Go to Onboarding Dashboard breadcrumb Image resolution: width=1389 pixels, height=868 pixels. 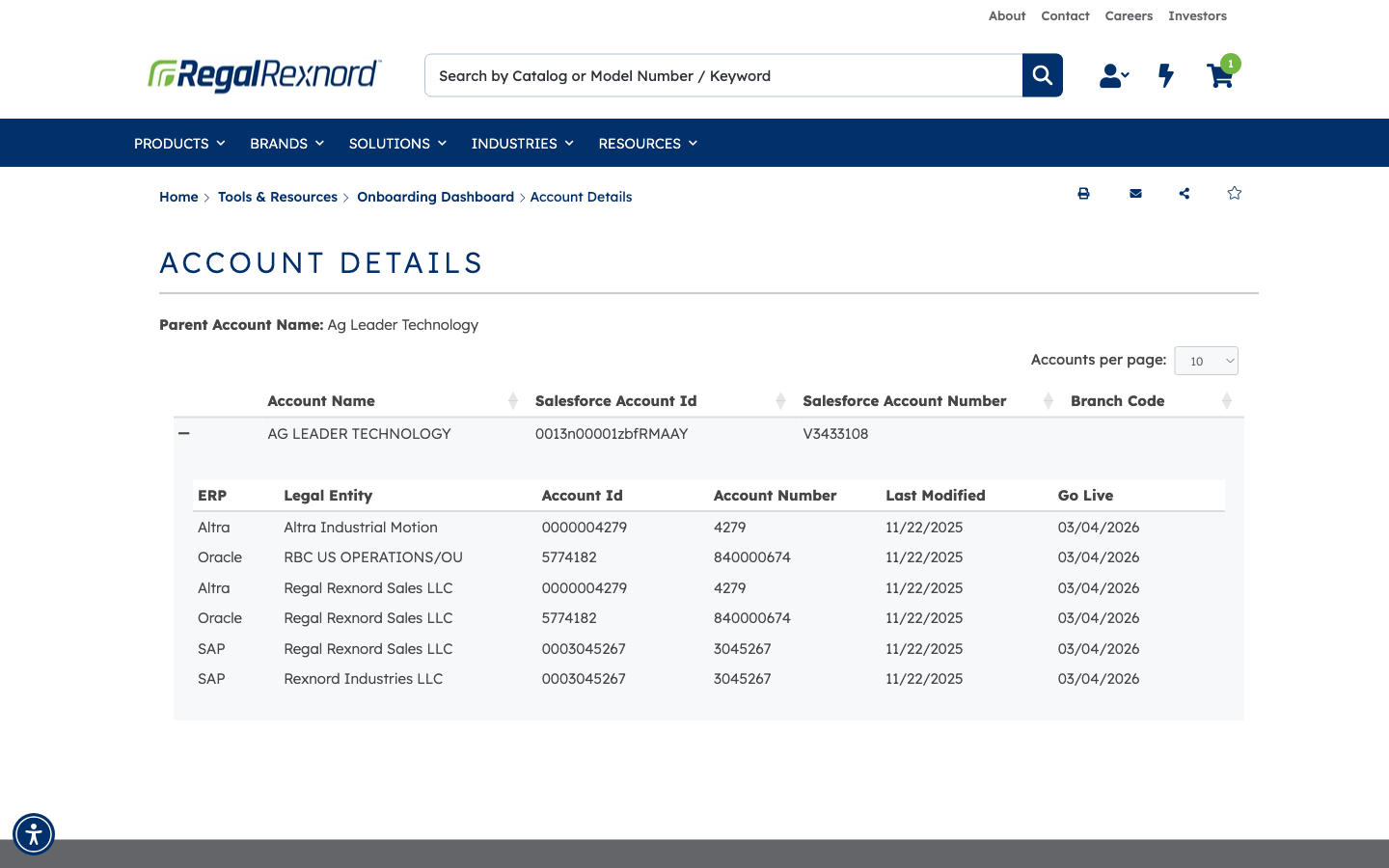435,197
